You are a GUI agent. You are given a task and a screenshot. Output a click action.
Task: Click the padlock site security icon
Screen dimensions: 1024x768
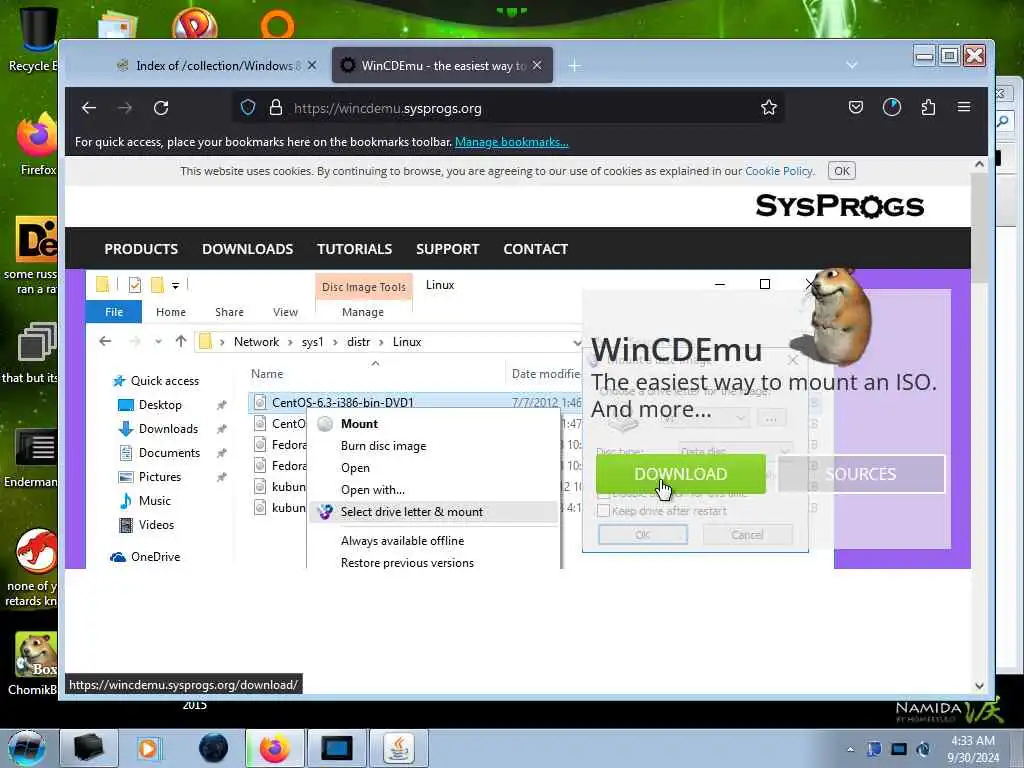[x=276, y=108]
